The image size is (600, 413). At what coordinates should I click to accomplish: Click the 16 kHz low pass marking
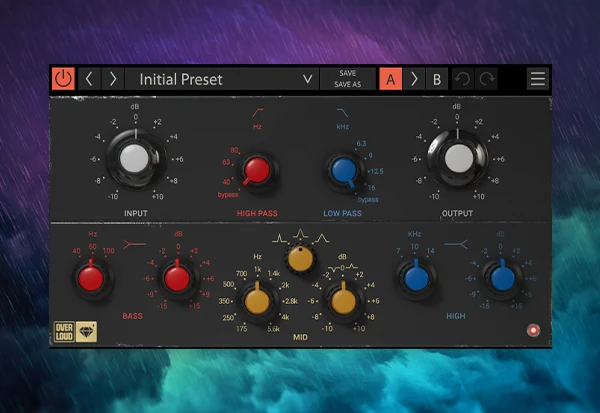click(371, 188)
